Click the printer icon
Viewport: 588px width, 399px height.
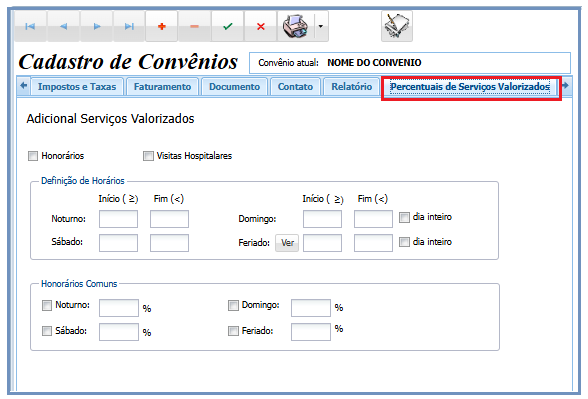[296, 26]
